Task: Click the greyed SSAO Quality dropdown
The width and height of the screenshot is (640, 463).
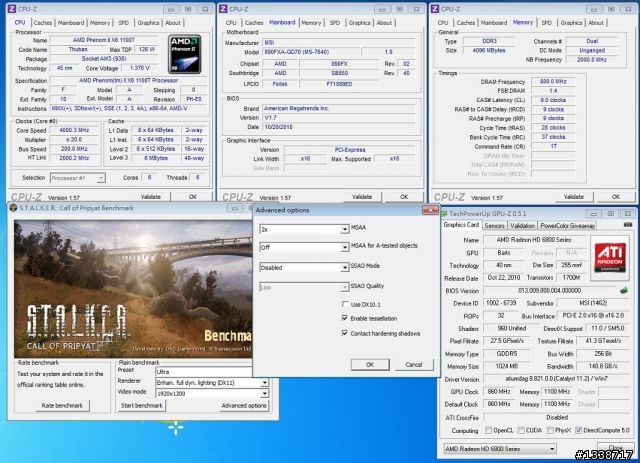Action: coord(304,287)
